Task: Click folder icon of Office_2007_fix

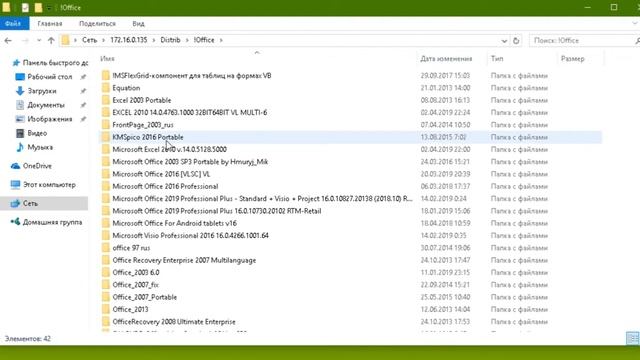Action: [106, 285]
